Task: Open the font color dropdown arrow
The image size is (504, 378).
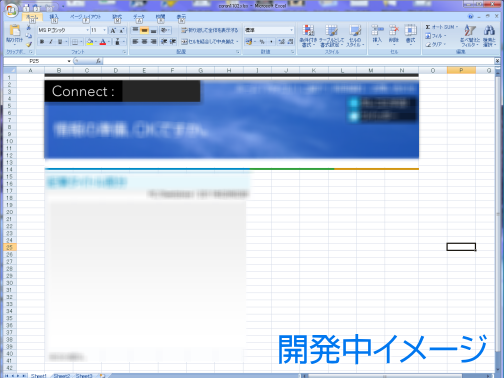Action: point(109,42)
